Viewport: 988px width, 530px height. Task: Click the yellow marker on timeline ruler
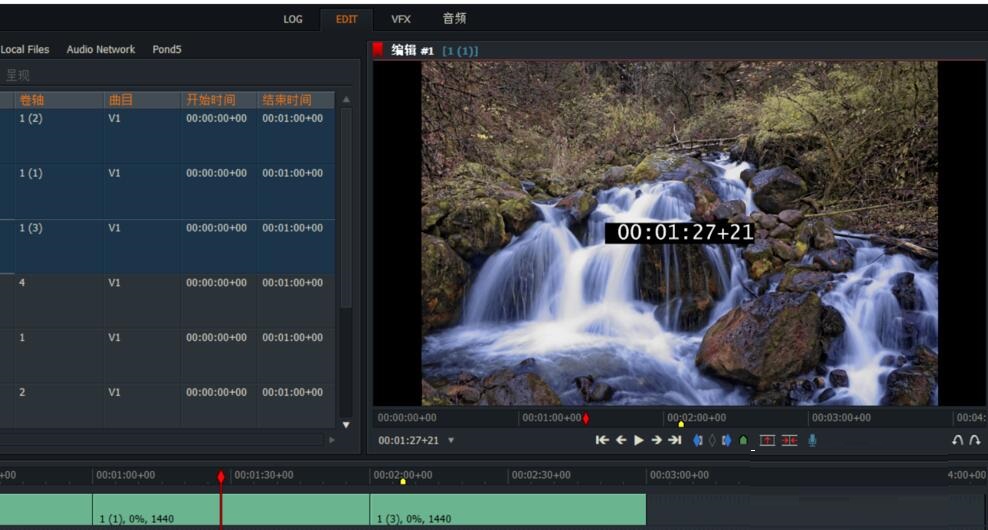point(403,481)
